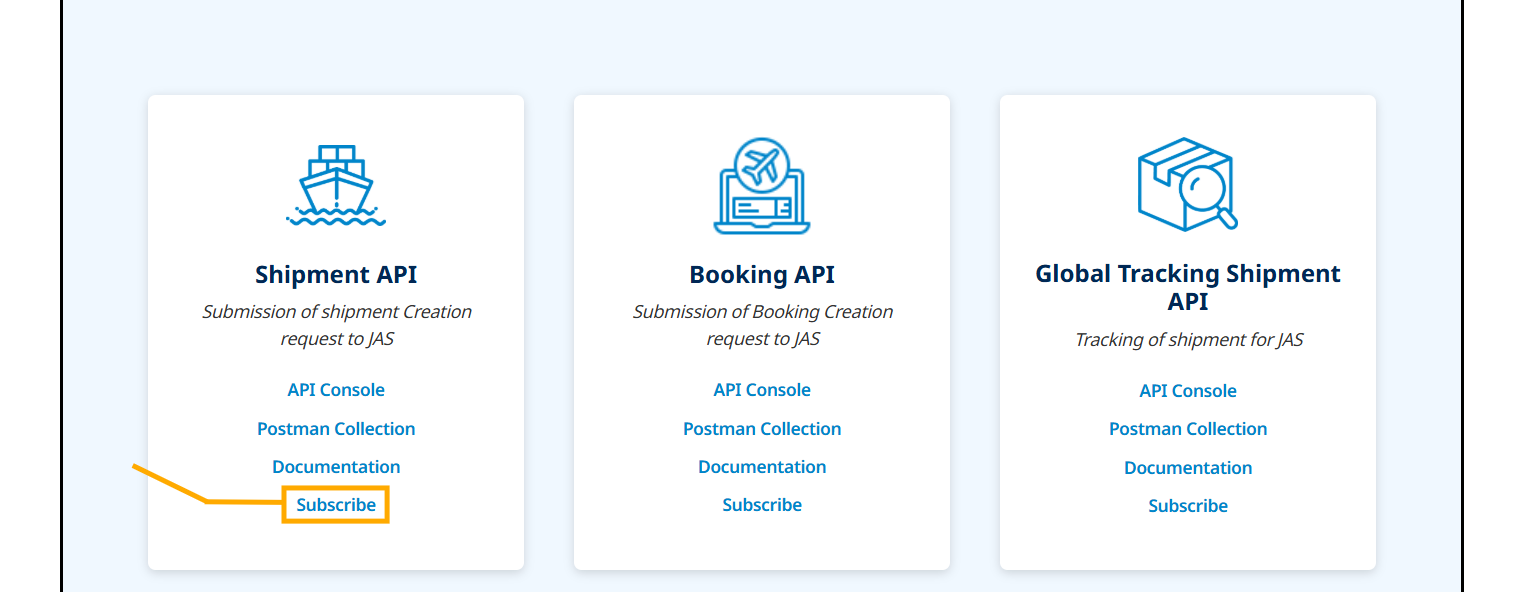View Documentation for Booking API
The width and height of the screenshot is (1526, 592).
coord(762,467)
